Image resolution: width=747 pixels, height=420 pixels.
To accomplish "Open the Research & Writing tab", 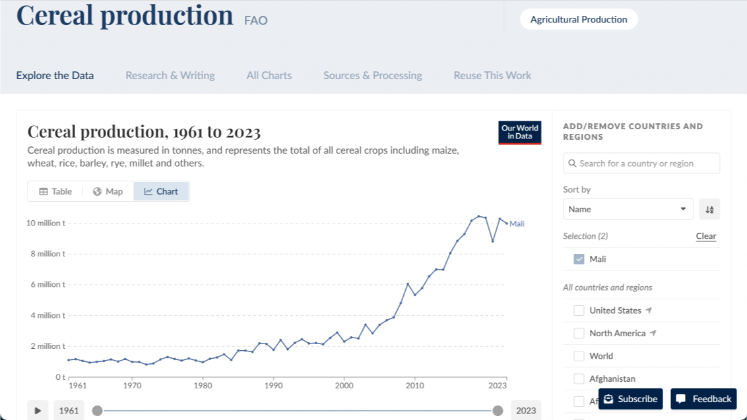I will (170, 75).
